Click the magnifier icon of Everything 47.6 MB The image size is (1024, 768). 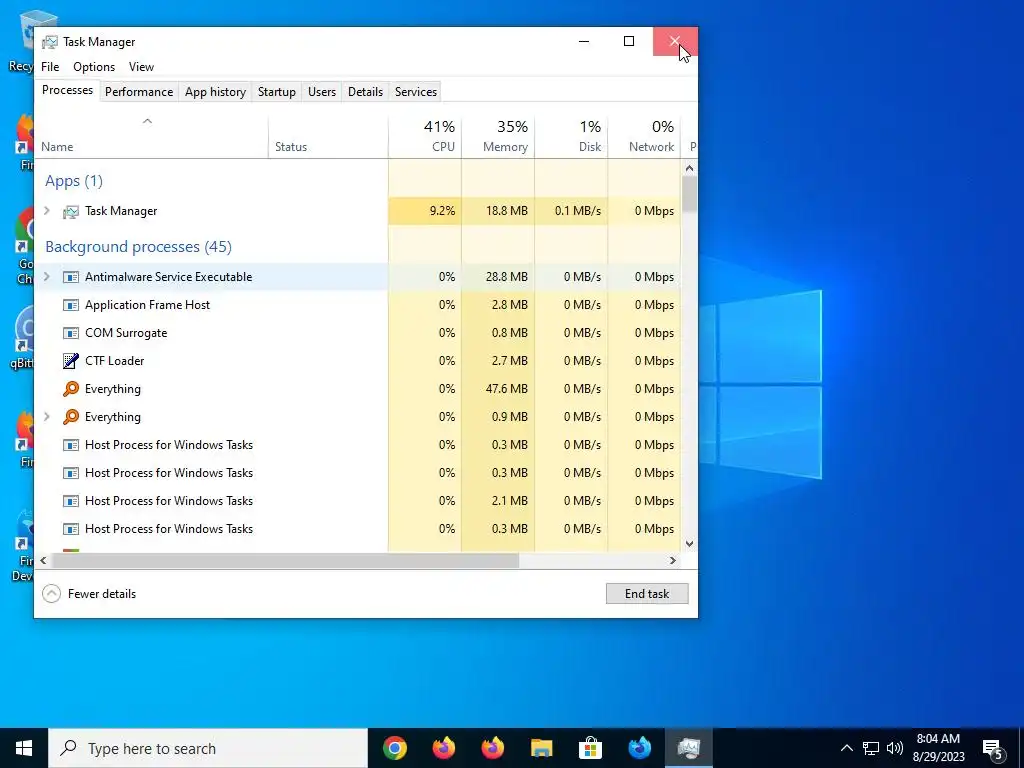(x=71, y=389)
